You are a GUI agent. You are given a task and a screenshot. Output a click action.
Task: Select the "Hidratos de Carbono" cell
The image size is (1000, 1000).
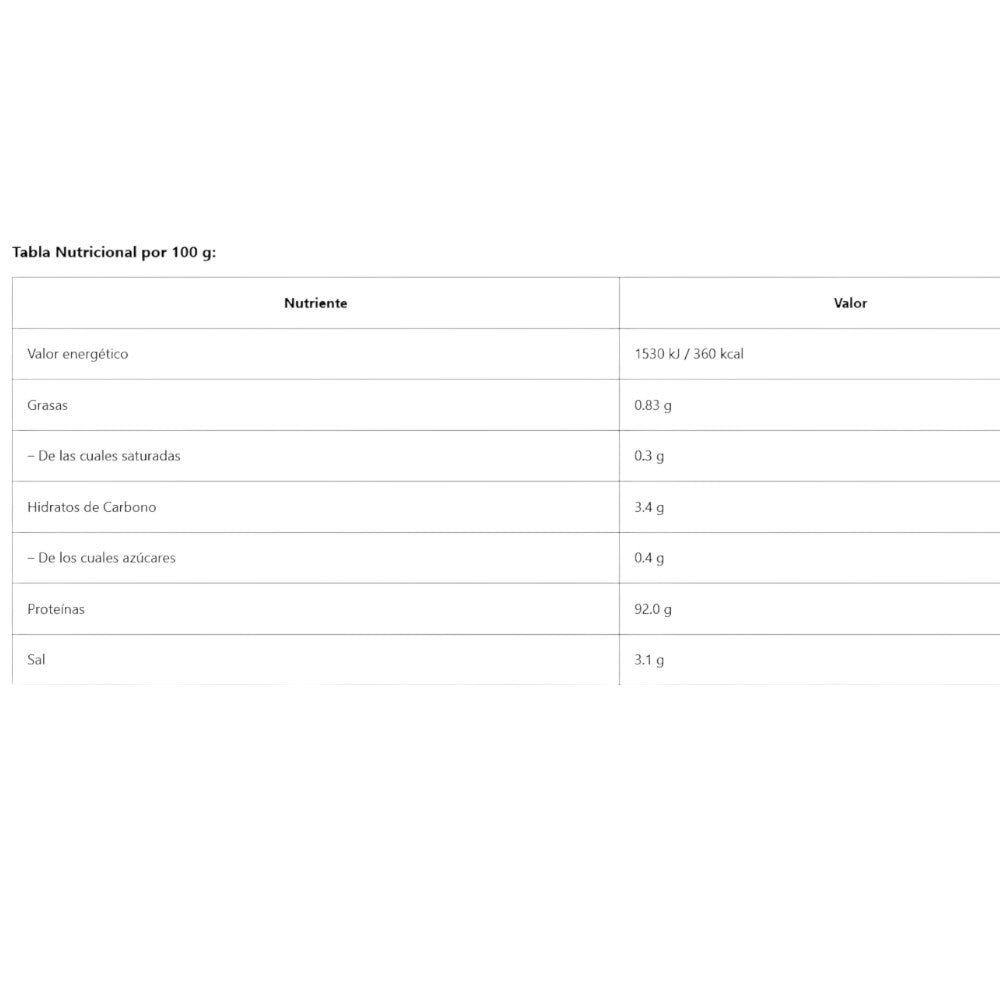pyautogui.click(x=92, y=507)
